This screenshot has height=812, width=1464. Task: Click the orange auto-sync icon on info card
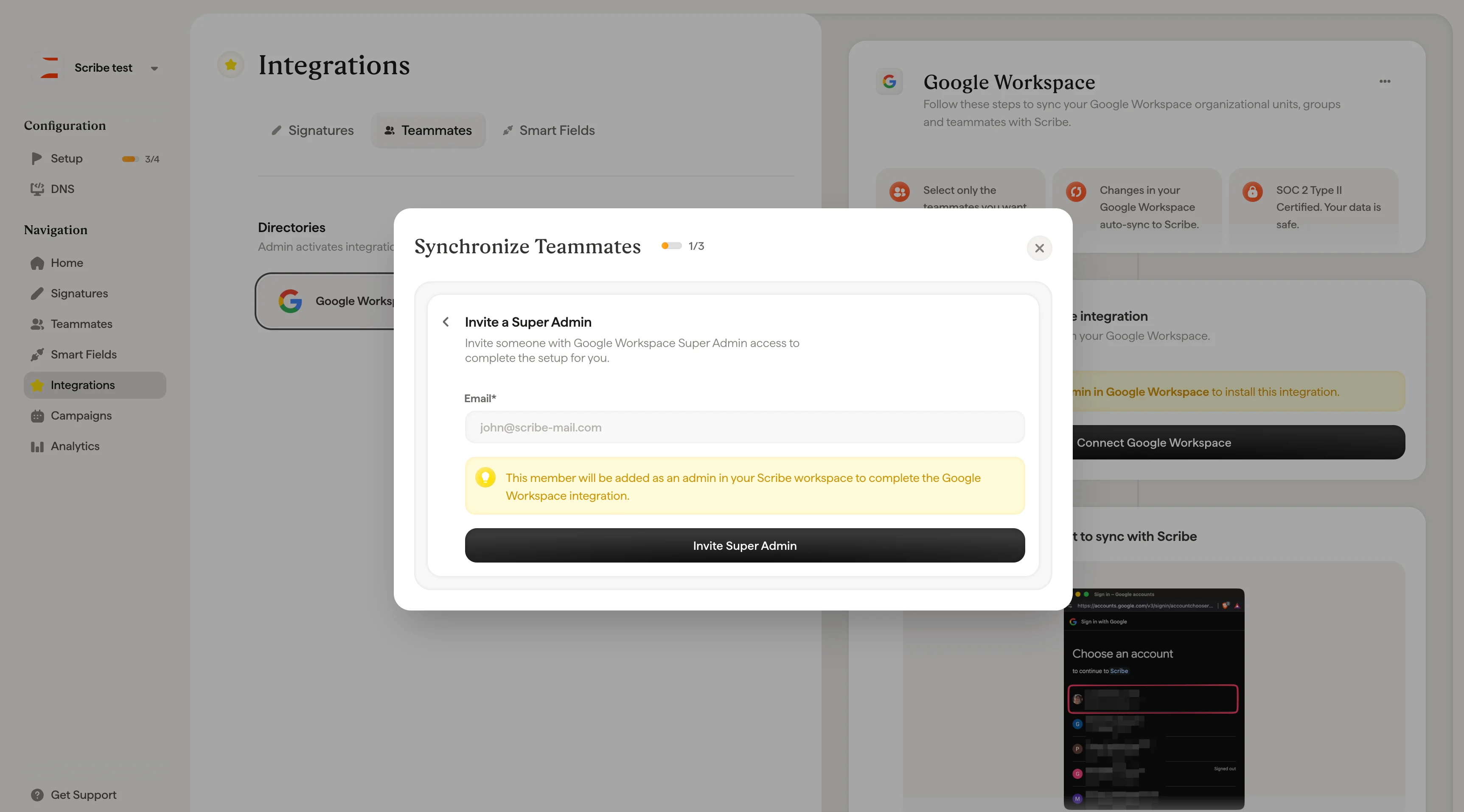click(1076, 191)
